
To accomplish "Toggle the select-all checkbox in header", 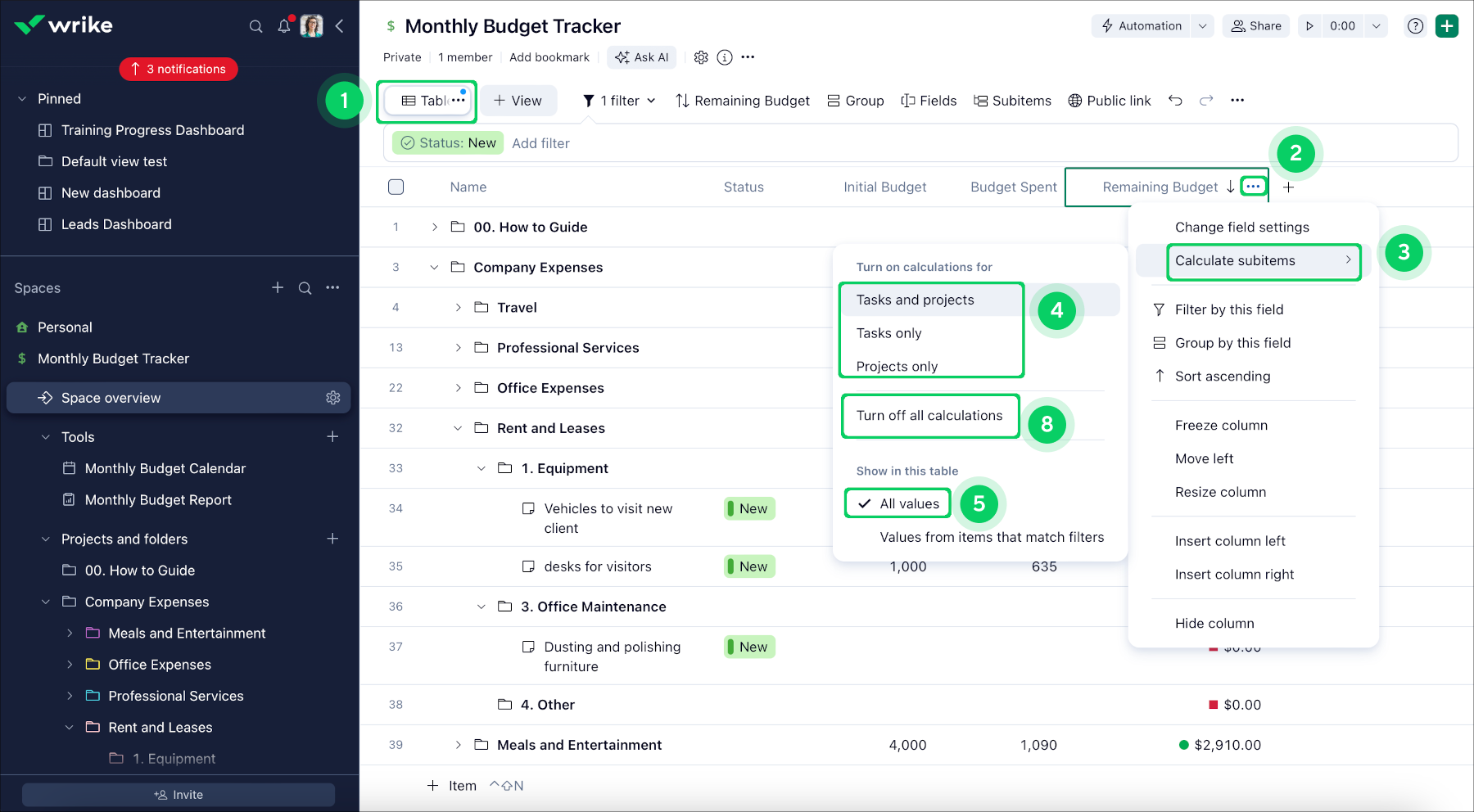I will pos(396,187).
